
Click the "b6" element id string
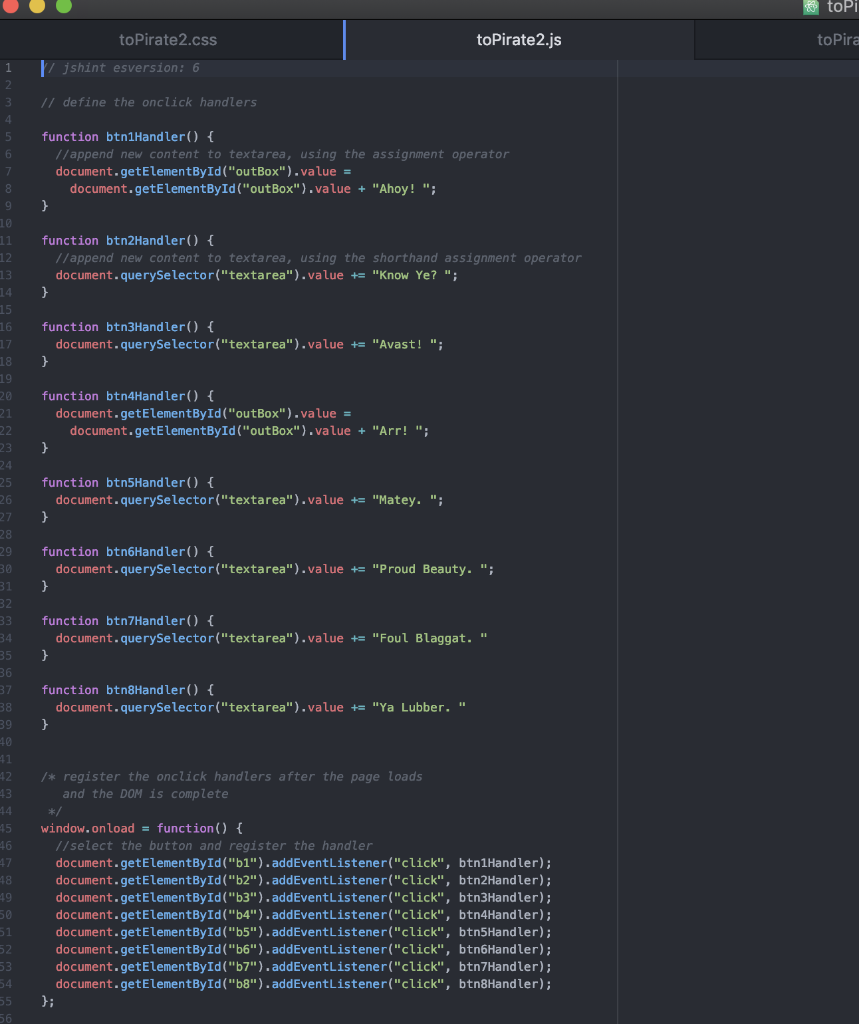tap(242, 950)
